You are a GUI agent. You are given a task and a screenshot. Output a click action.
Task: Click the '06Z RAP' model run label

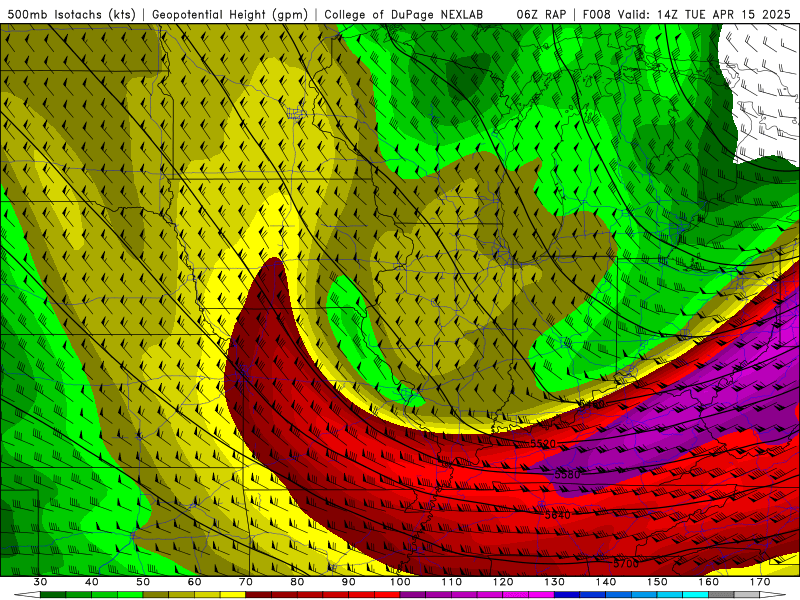[x=541, y=14]
